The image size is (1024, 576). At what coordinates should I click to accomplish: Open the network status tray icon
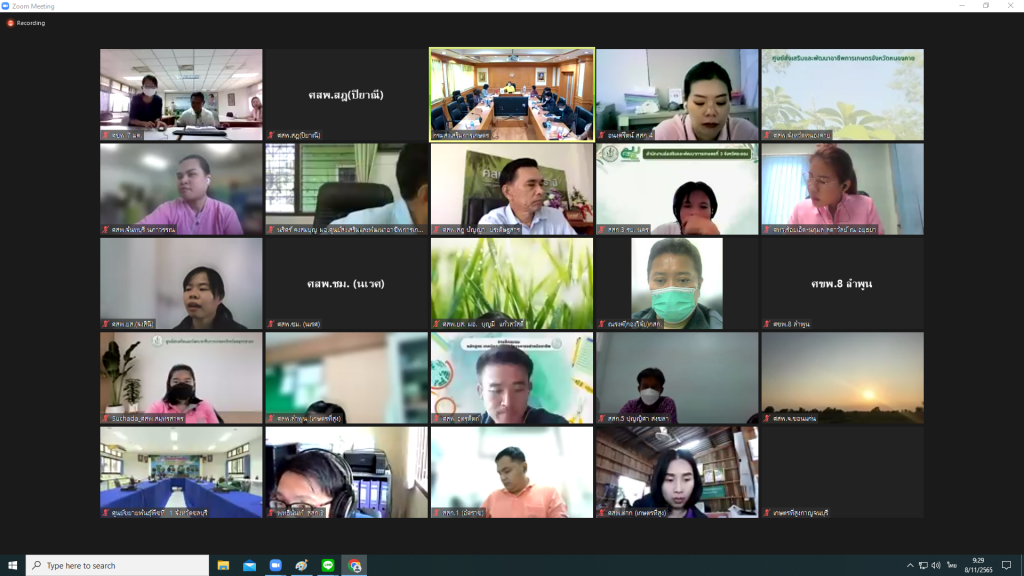pyautogui.click(x=923, y=565)
